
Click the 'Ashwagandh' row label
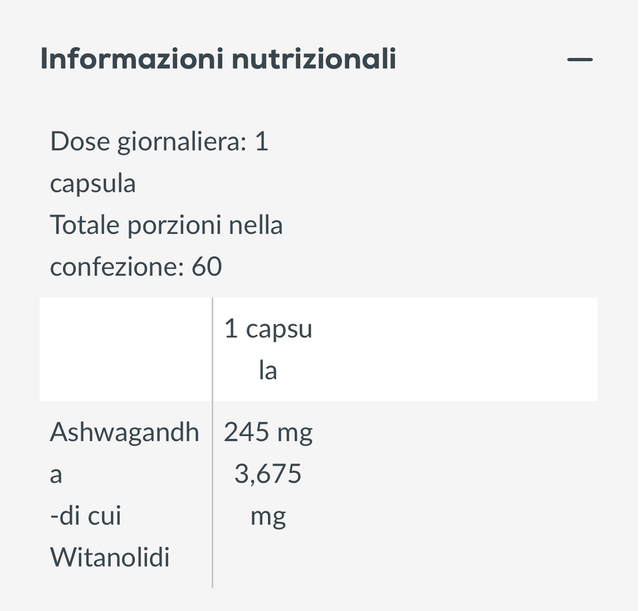tap(125, 433)
